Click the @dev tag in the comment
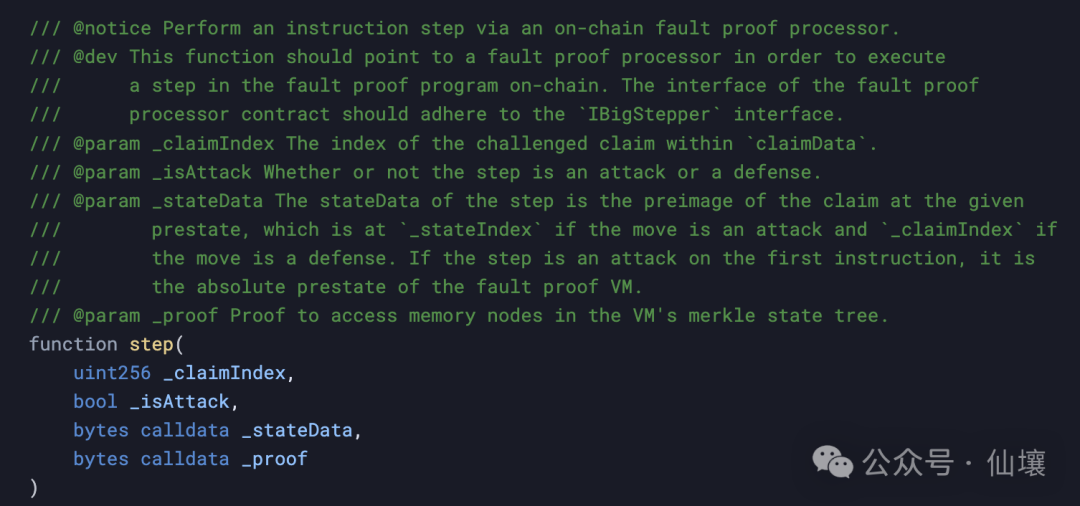Viewport: 1080px width, 506px height. point(95,57)
